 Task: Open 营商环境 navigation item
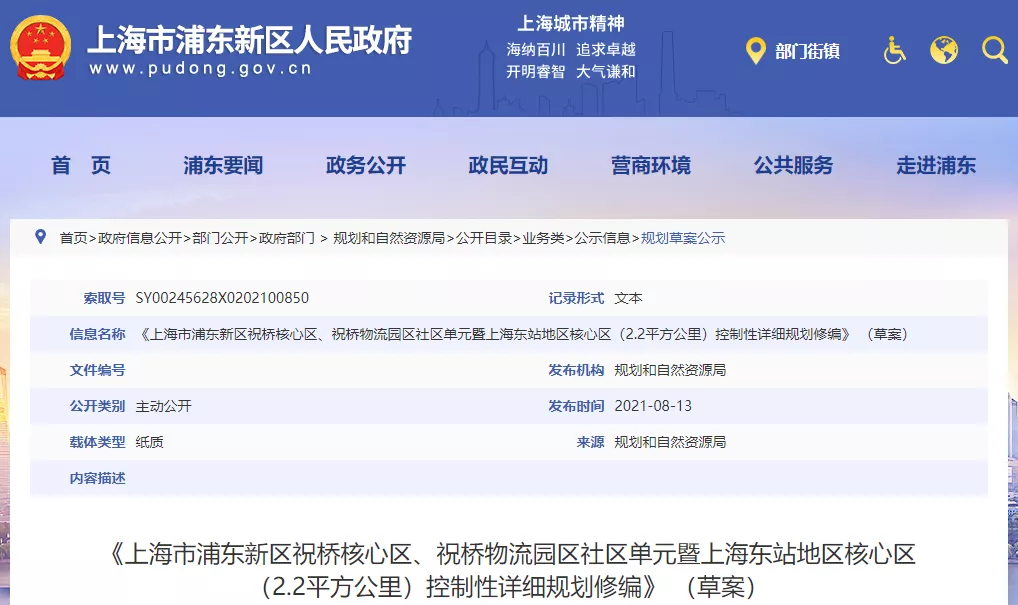click(651, 166)
